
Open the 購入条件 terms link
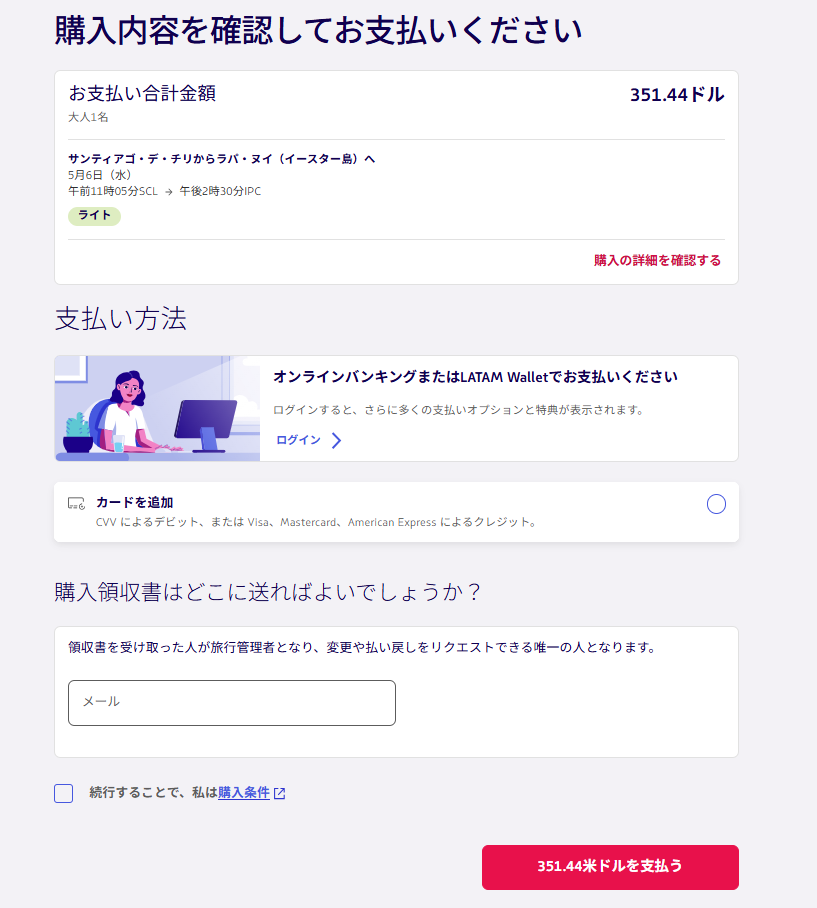244,793
